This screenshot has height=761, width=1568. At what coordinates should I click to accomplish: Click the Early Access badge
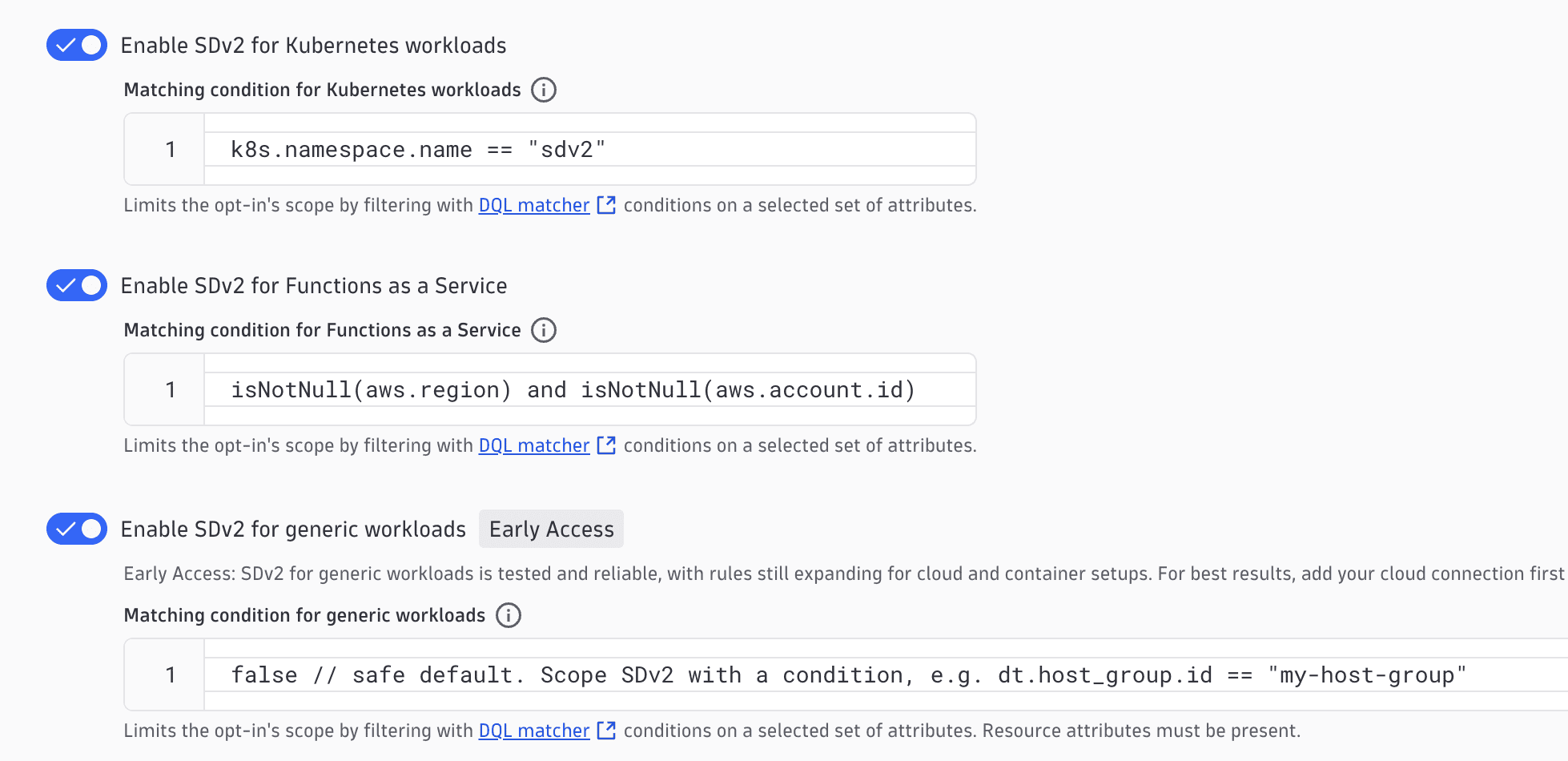click(x=551, y=529)
